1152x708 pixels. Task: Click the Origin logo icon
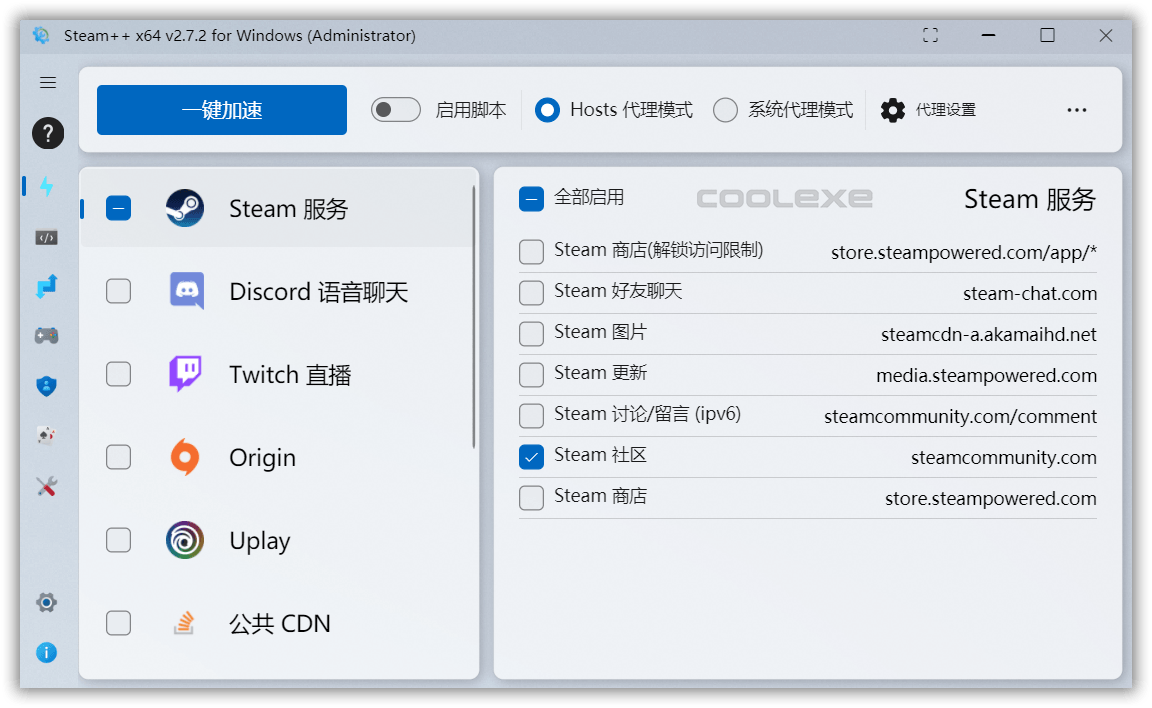185,457
